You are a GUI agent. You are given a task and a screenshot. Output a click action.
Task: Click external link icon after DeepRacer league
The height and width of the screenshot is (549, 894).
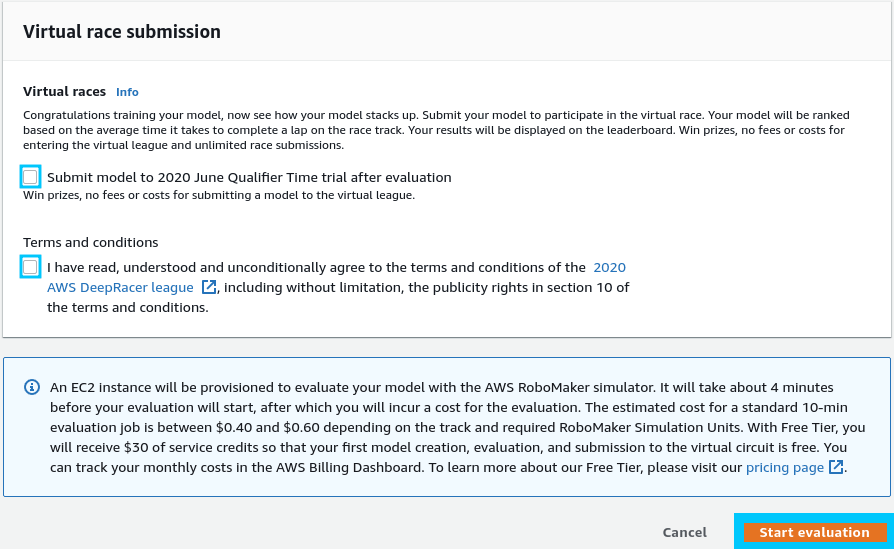pyautogui.click(x=209, y=288)
